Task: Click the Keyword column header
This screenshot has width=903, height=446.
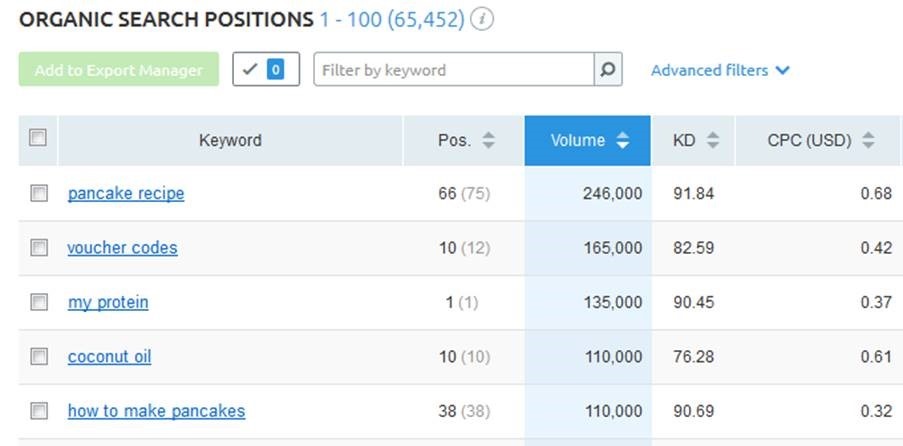Action: pos(230,141)
